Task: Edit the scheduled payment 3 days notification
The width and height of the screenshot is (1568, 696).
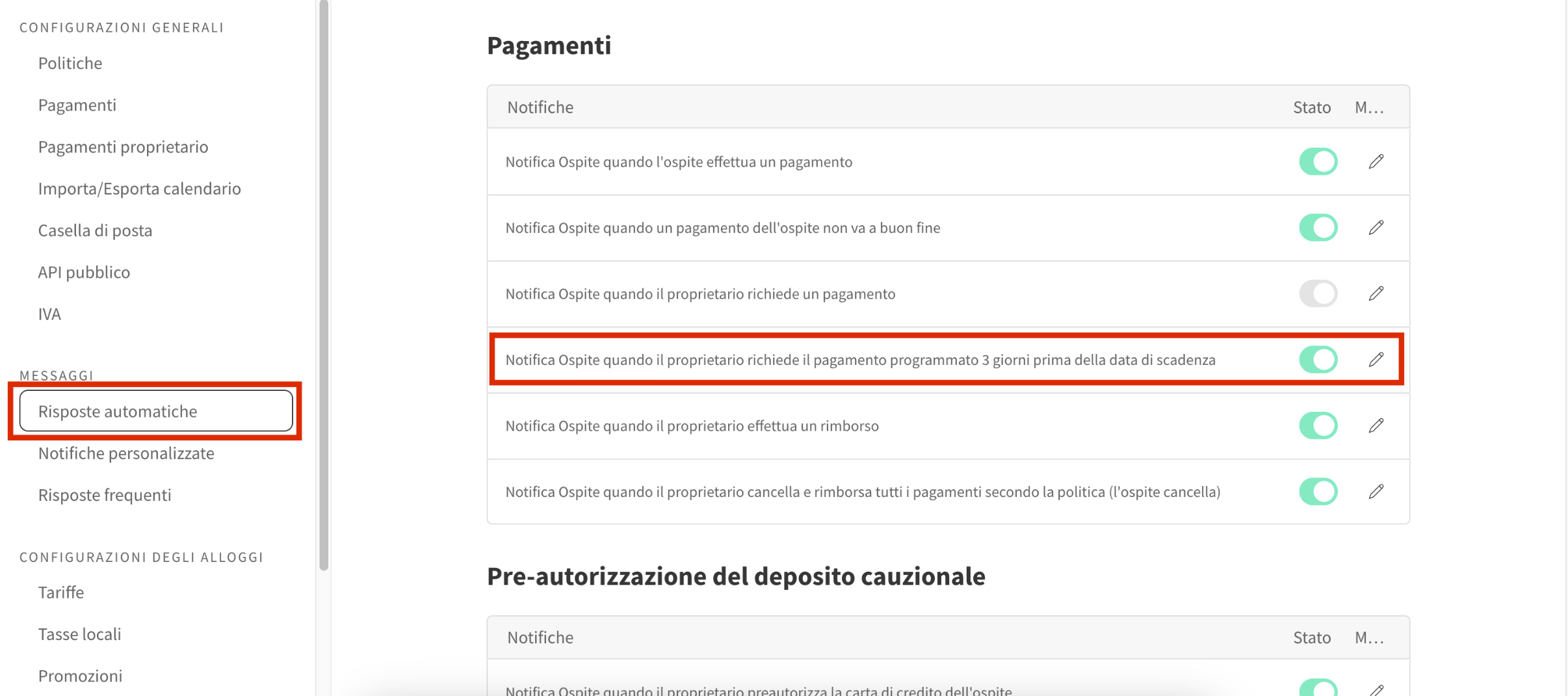Action: click(1376, 360)
